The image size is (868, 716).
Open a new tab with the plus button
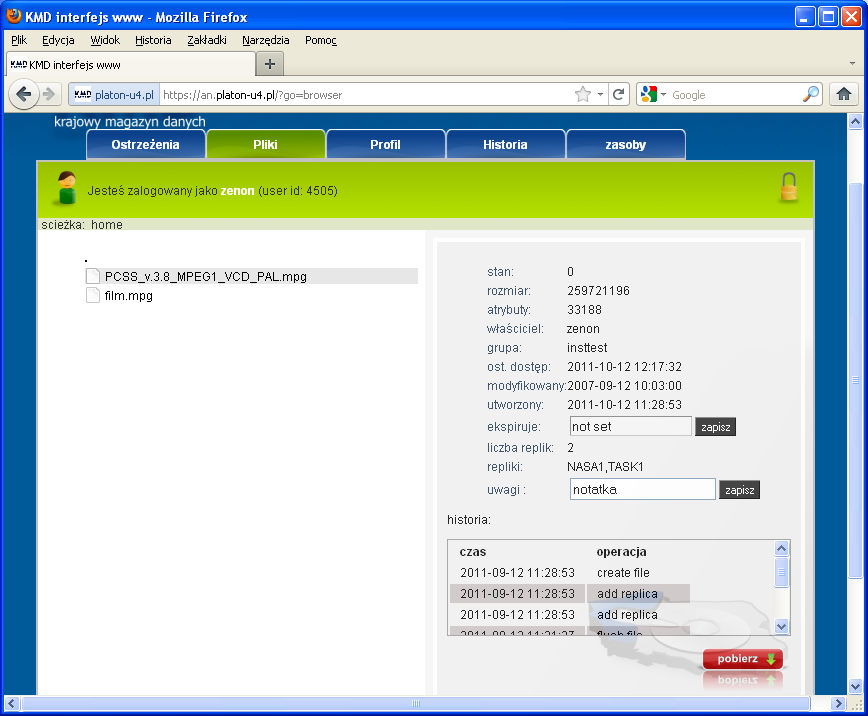pos(270,64)
